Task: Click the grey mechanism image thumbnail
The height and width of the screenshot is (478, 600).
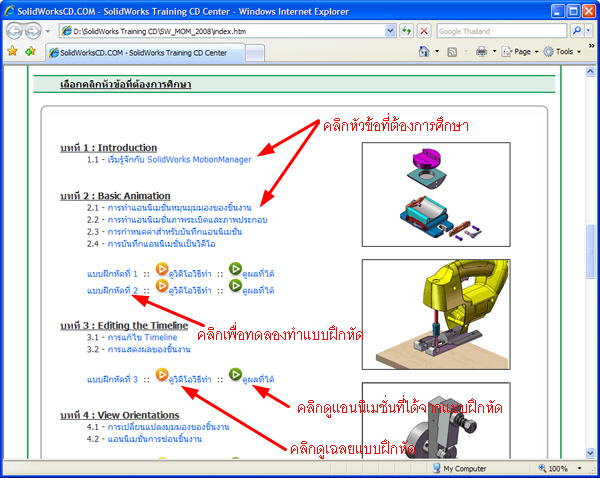Action: tap(436, 420)
